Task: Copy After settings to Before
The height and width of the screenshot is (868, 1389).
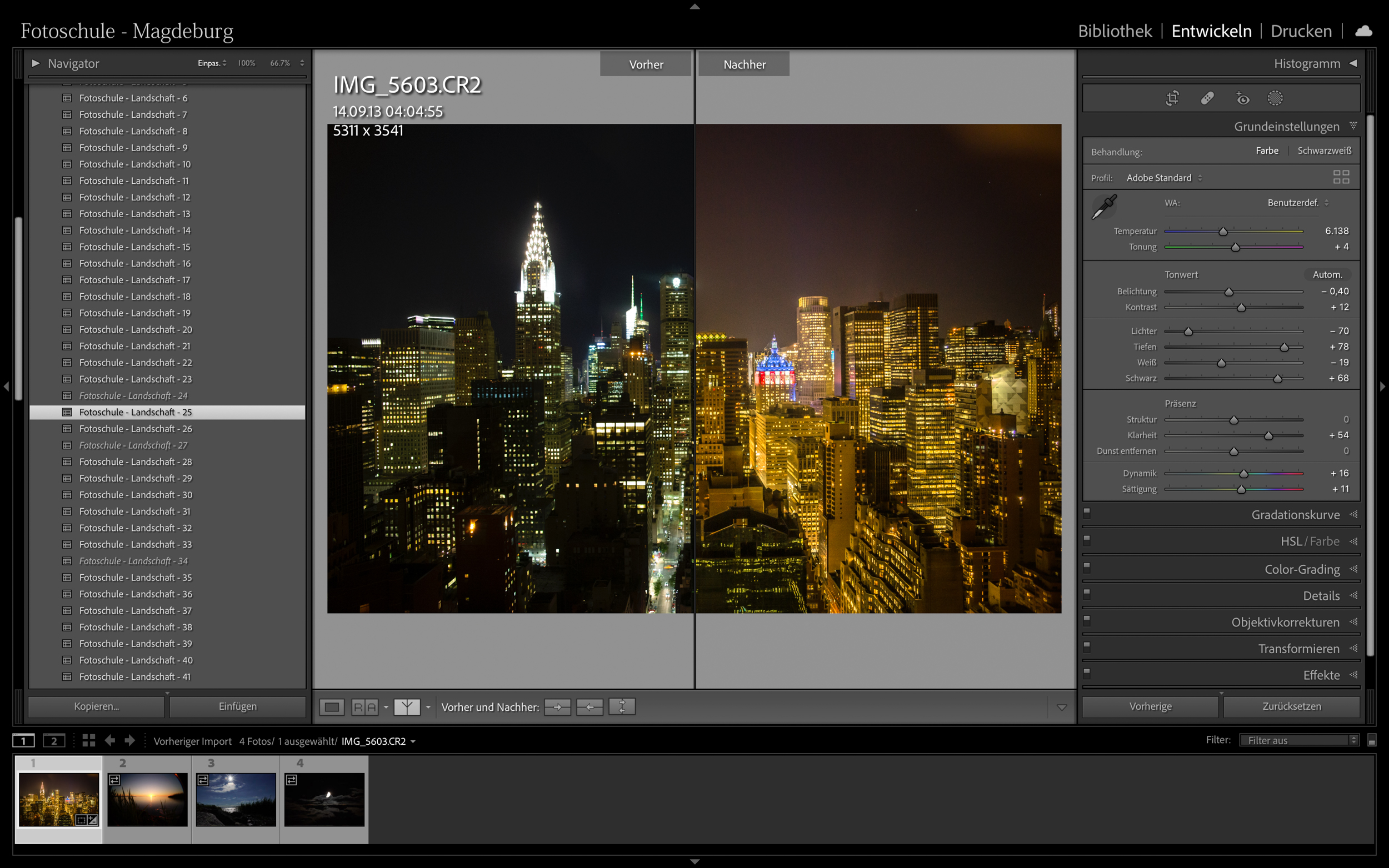Action: pos(589,707)
